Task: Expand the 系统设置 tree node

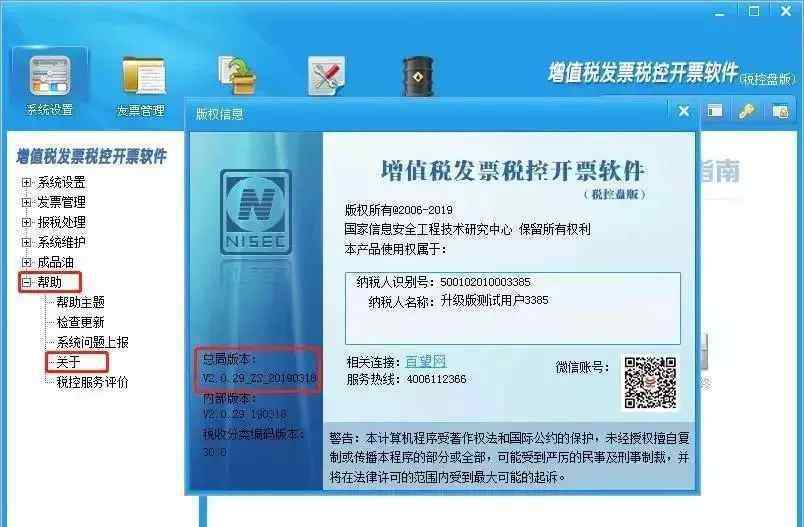Action: click(27, 183)
